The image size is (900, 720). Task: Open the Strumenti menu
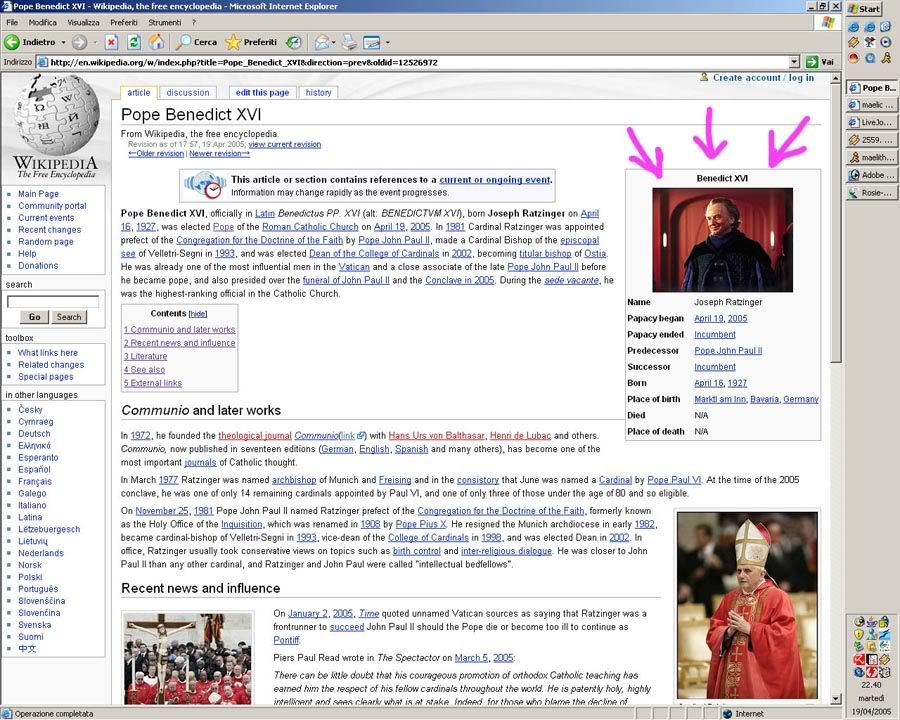tap(165, 22)
